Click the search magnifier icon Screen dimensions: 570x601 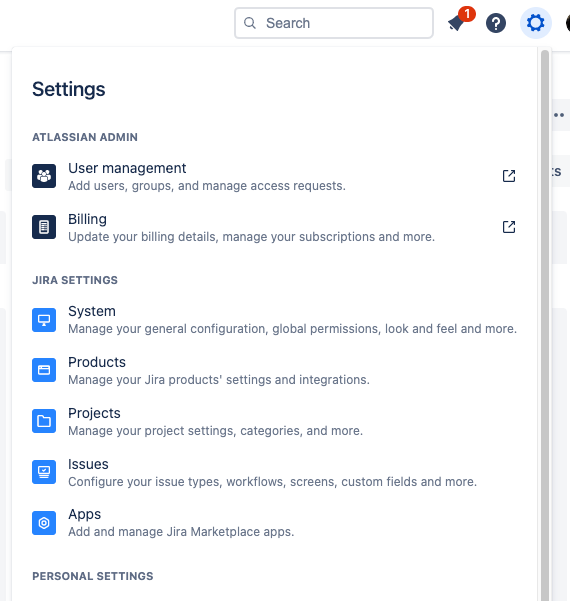250,23
